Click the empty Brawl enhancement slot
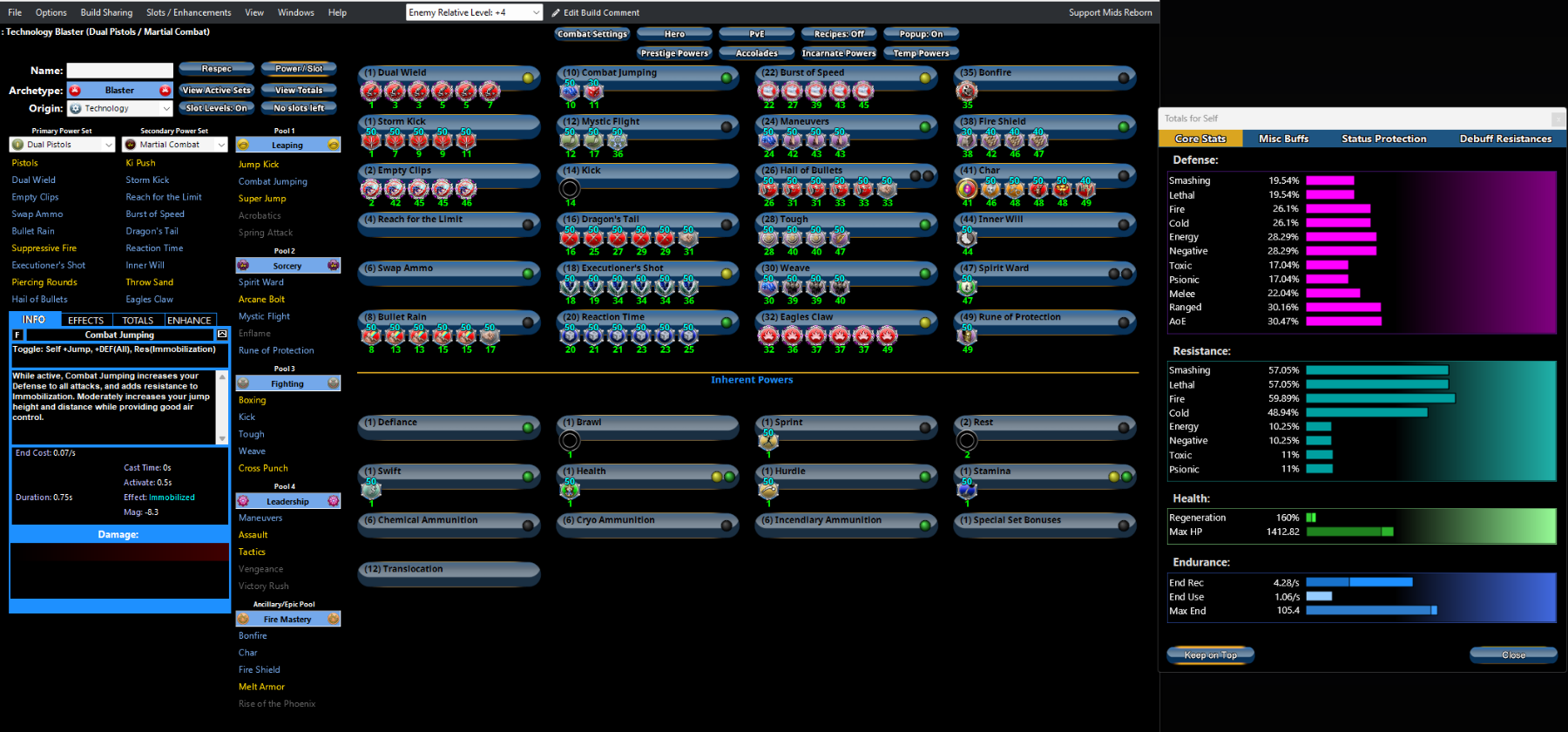Screen dimensions: 1568x732 point(570,440)
